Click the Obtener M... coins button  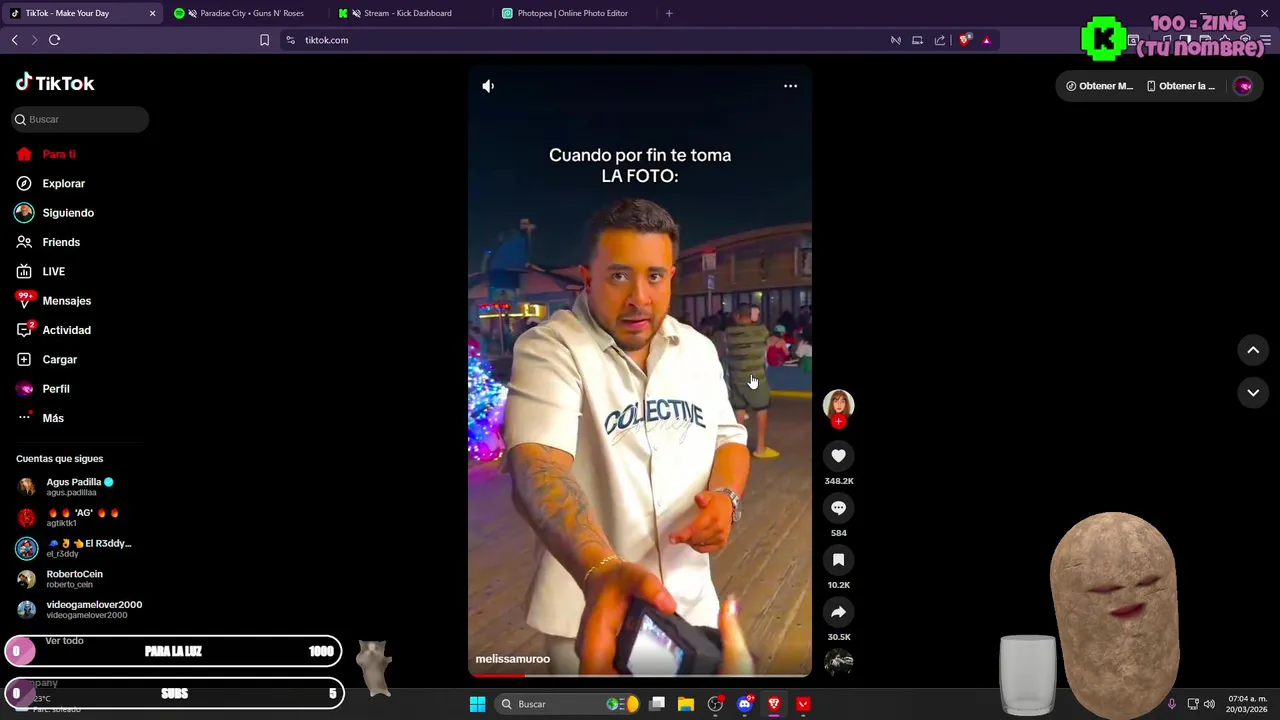point(1099,86)
